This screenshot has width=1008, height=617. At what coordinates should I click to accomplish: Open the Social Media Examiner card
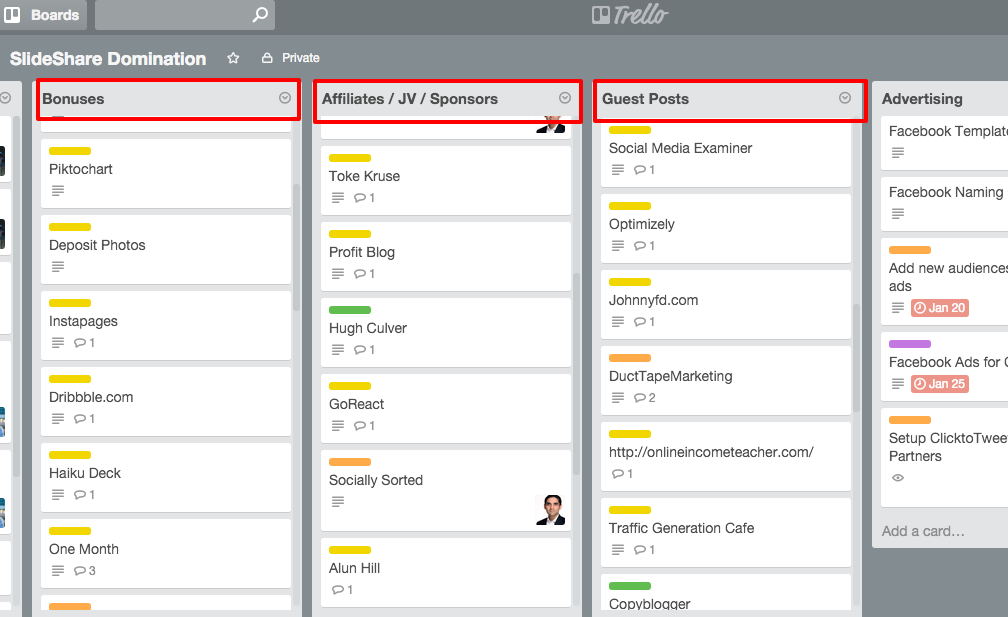pos(726,155)
